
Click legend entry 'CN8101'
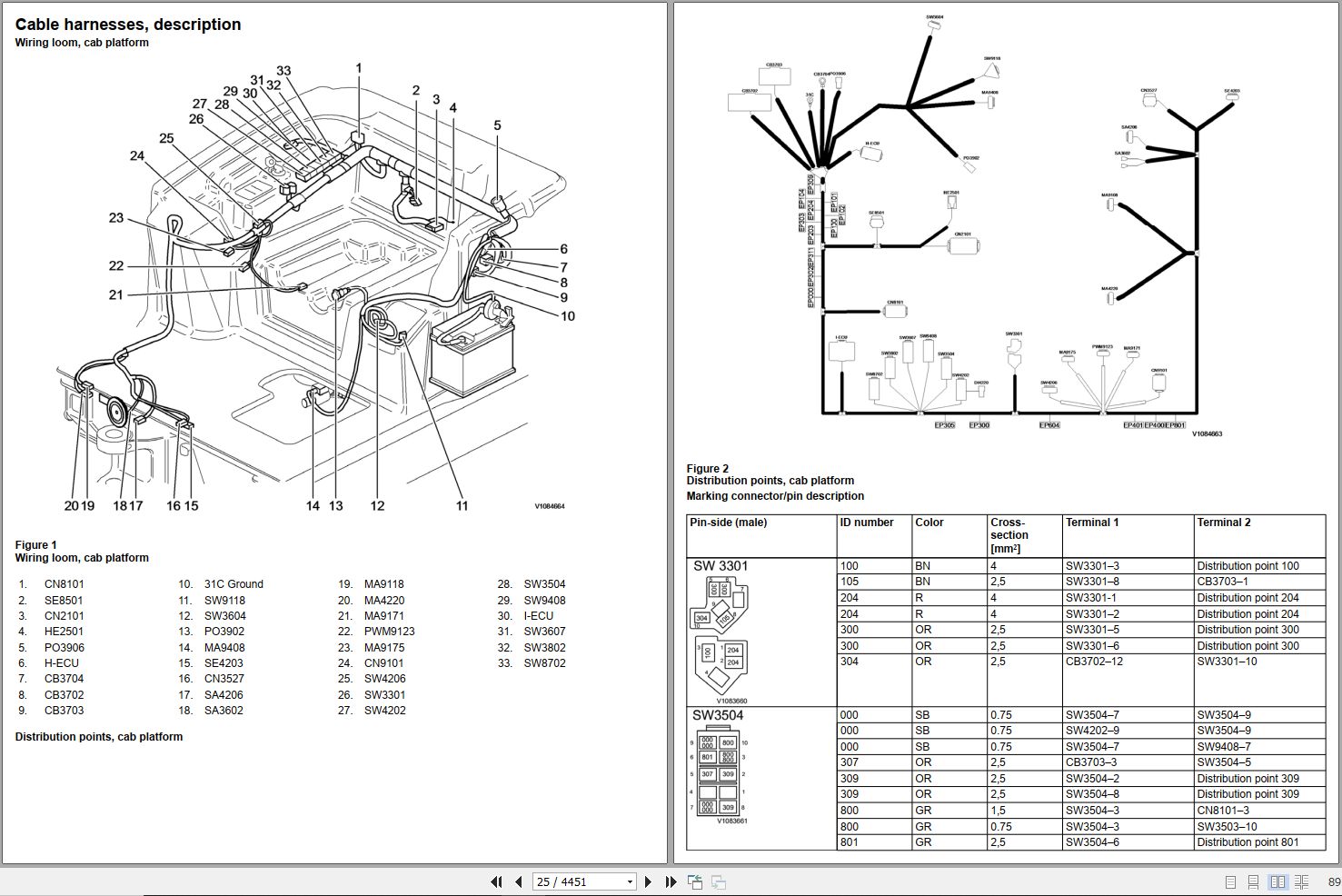coord(64,584)
